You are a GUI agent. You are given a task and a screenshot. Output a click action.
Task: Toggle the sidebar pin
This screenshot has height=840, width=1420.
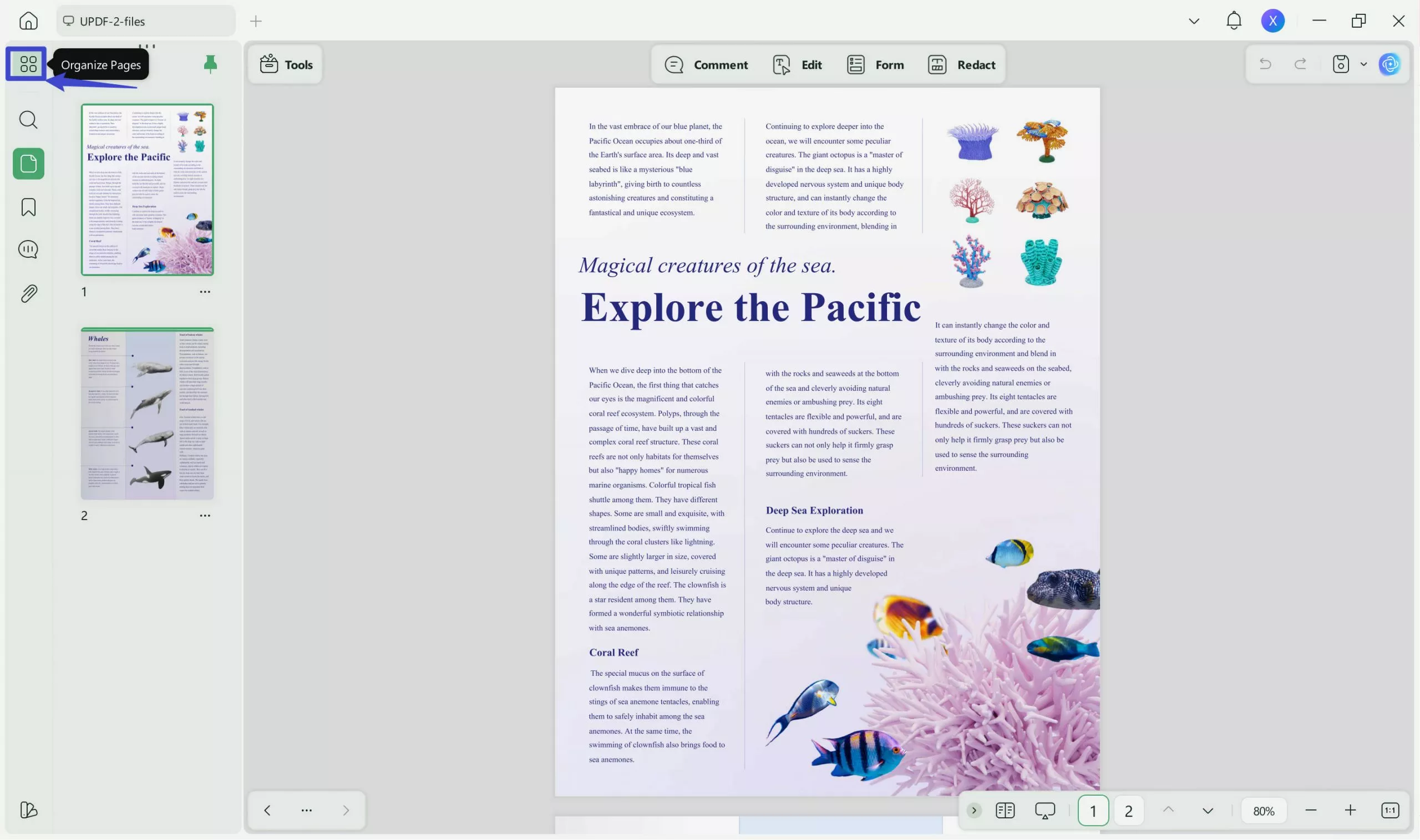click(x=210, y=64)
